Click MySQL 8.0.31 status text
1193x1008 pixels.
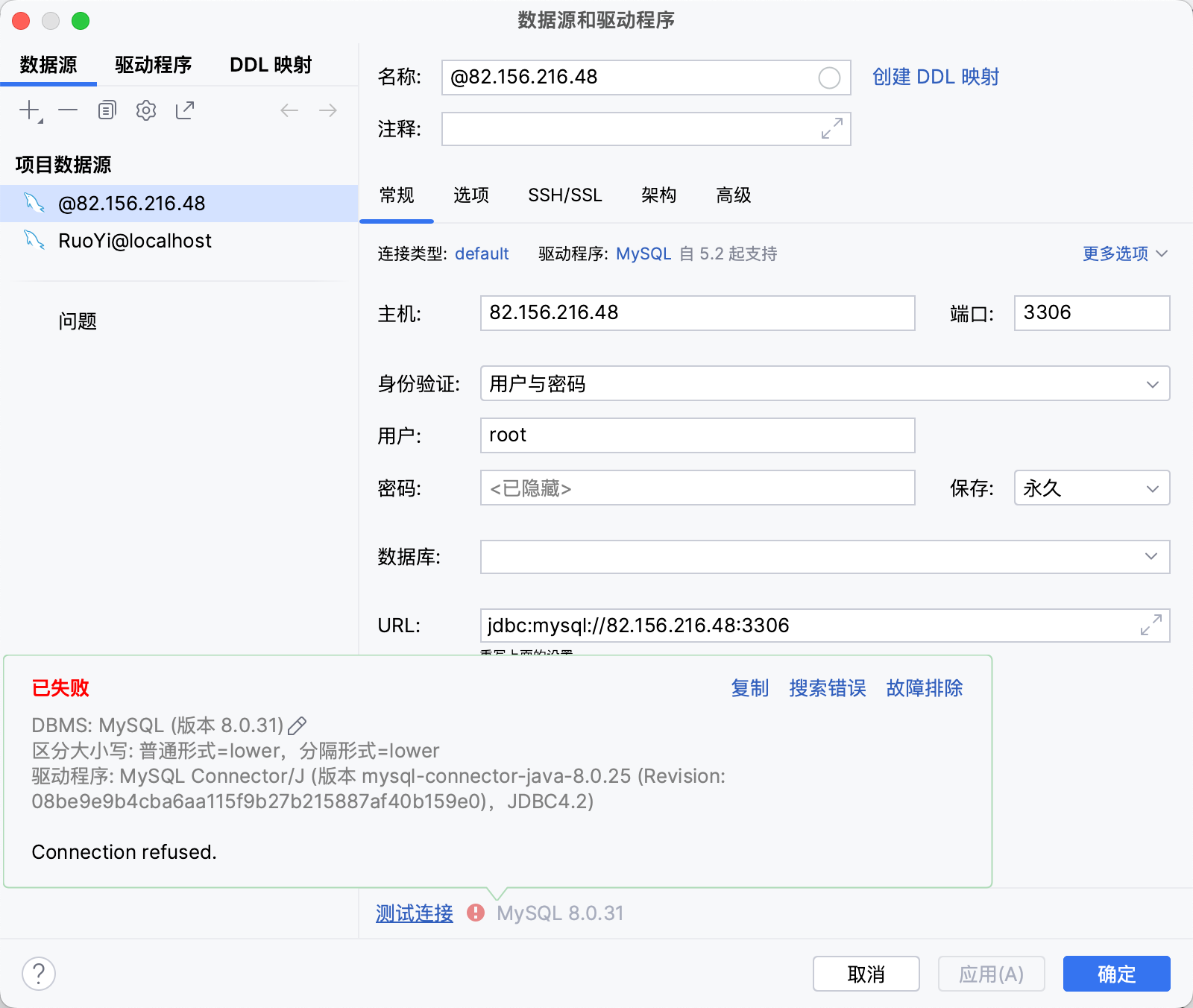[x=560, y=913]
